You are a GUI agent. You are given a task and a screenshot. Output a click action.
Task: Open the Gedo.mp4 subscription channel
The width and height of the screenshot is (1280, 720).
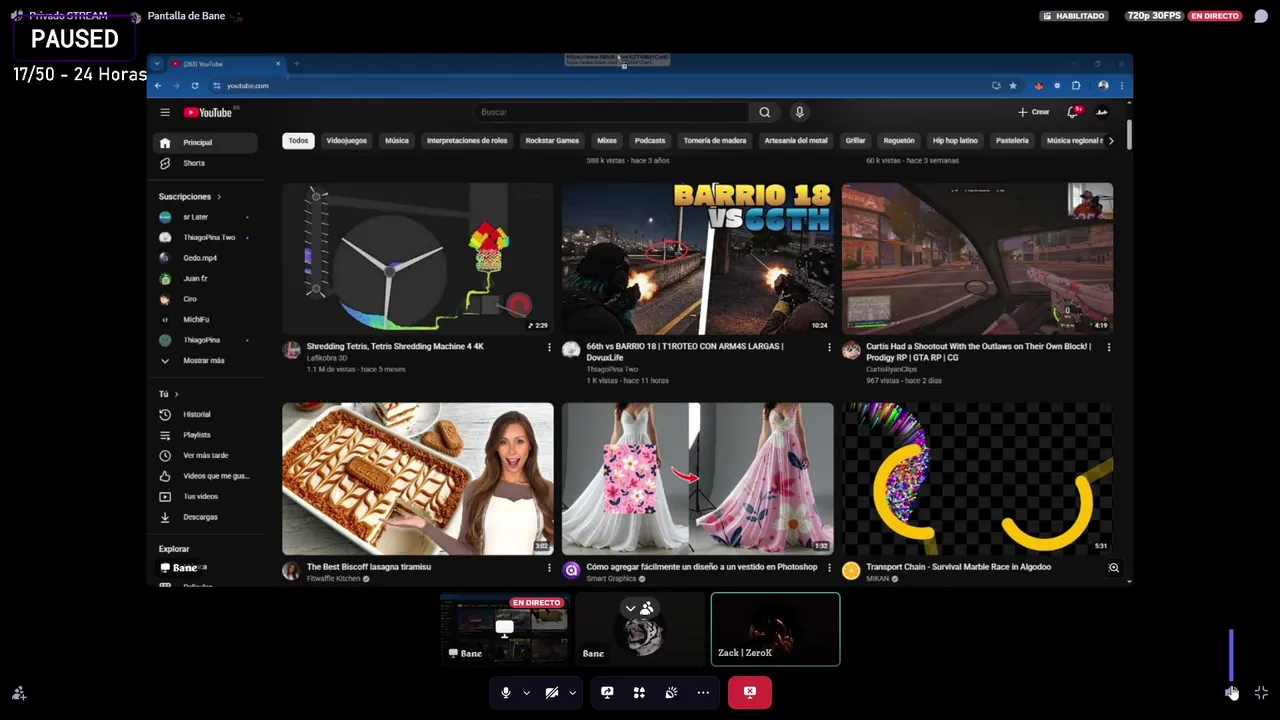pyautogui.click(x=204, y=258)
